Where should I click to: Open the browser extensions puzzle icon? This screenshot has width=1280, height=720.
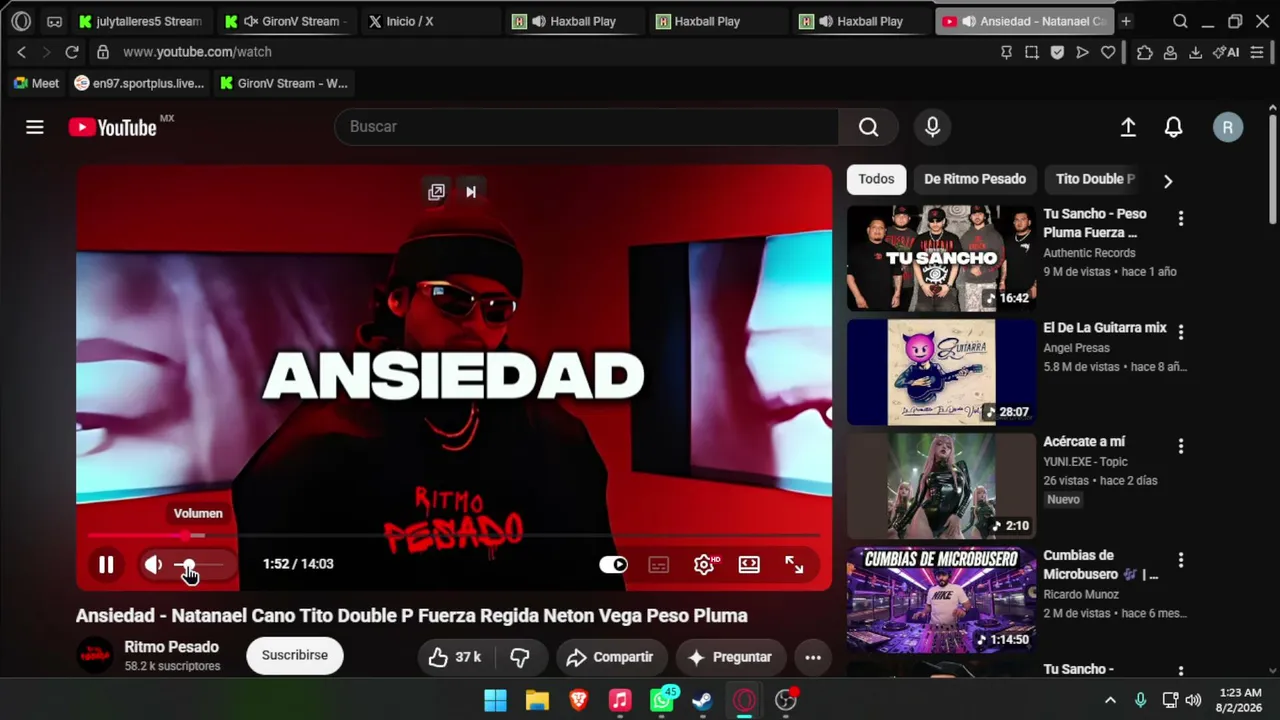coord(1145,52)
